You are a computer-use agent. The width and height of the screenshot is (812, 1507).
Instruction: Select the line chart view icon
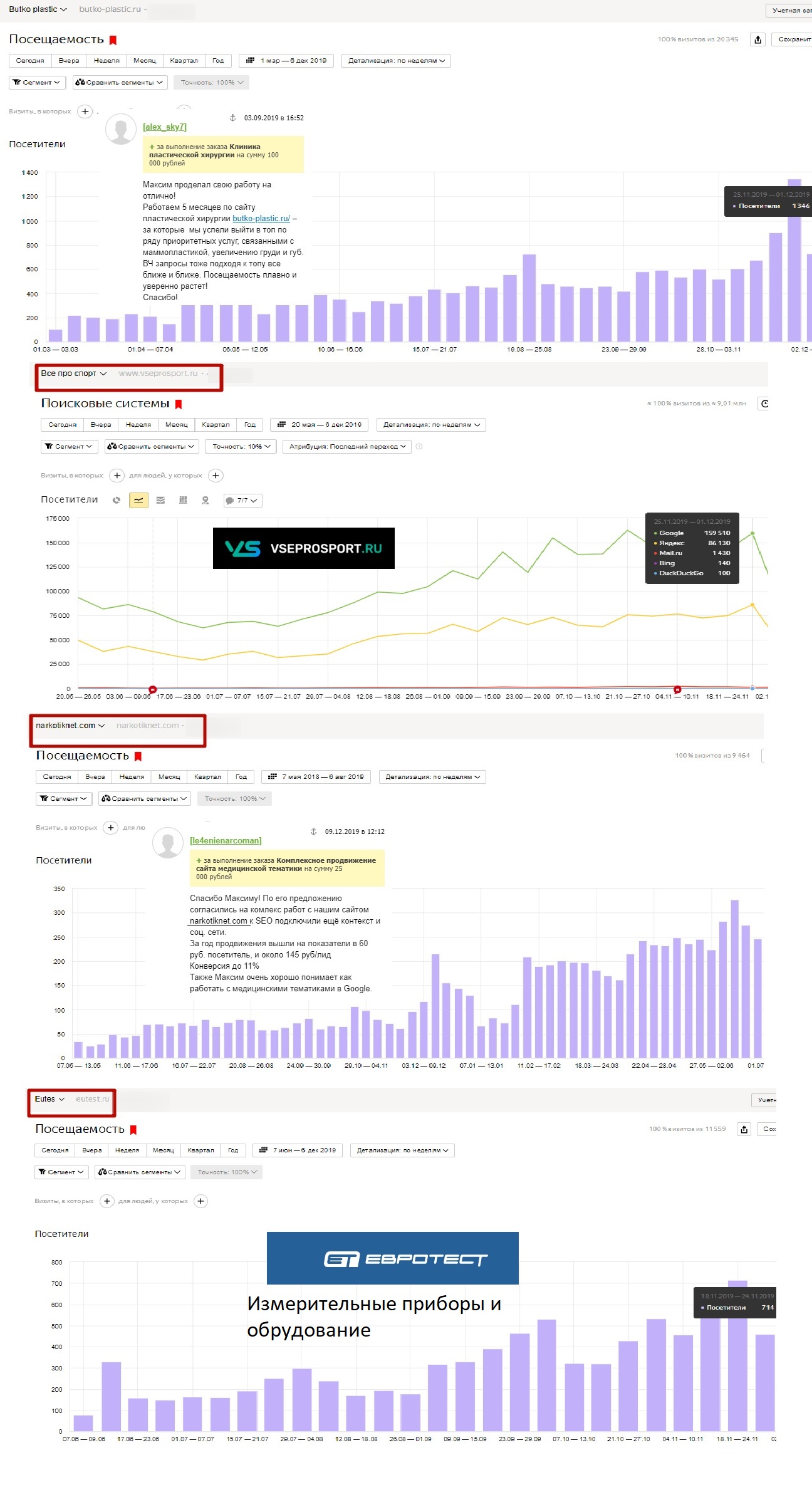[x=138, y=500]
